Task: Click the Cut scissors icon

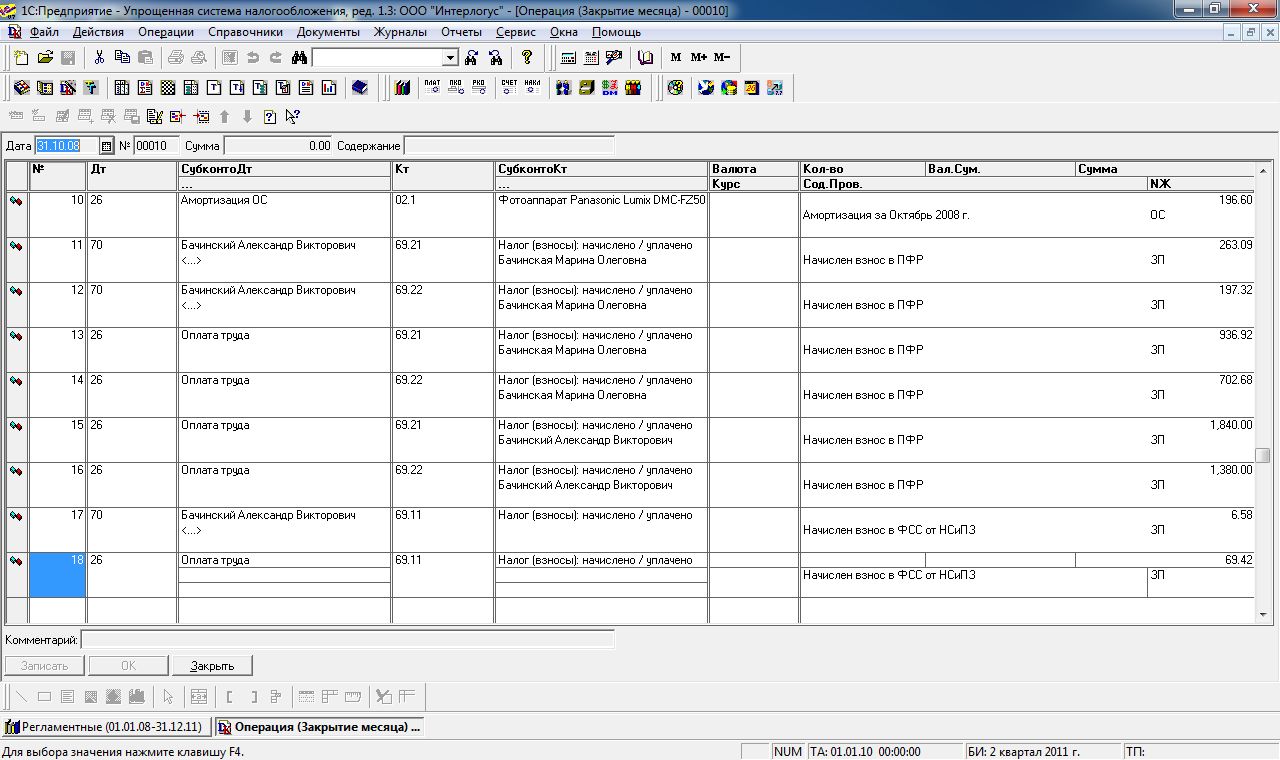Action: 99,58
